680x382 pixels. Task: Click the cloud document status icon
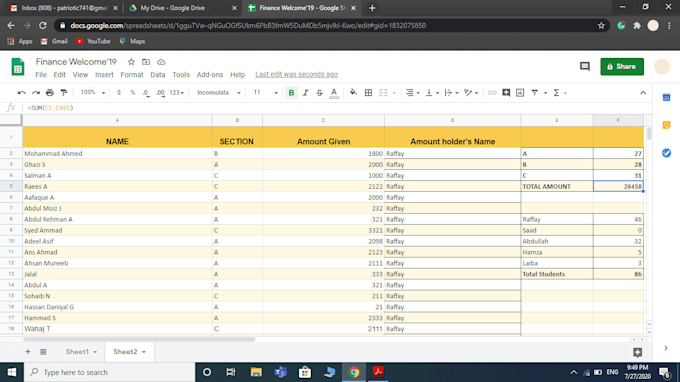point(161,62)
